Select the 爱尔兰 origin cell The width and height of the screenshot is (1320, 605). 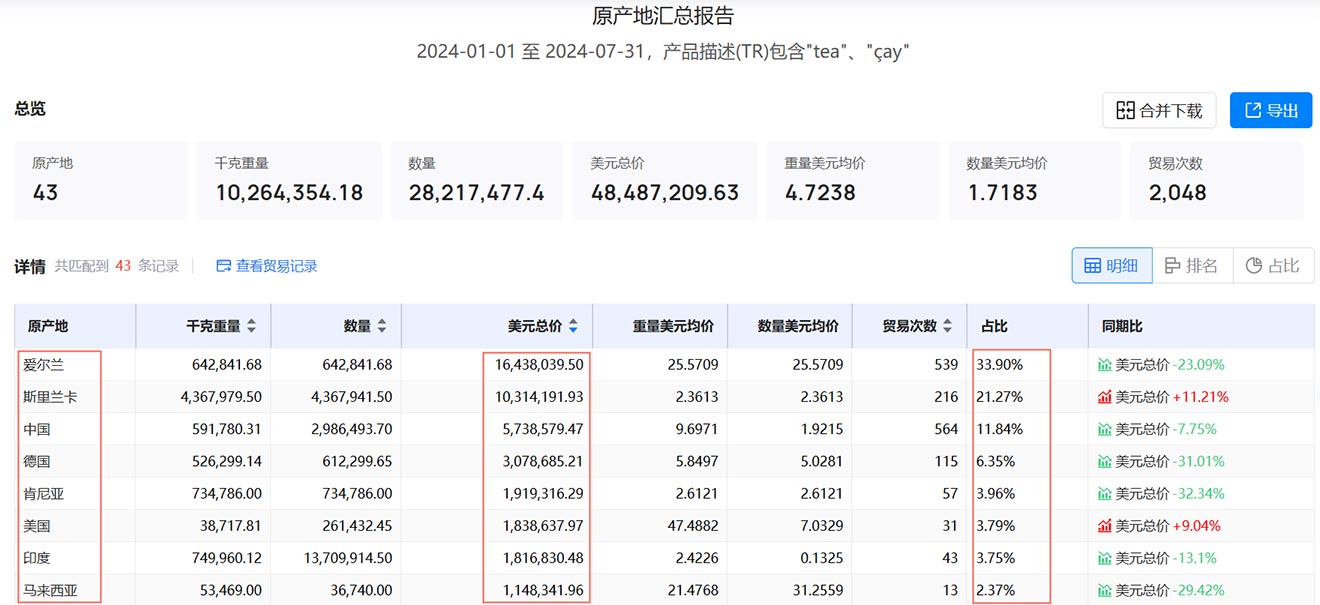[x=75, y=365]
